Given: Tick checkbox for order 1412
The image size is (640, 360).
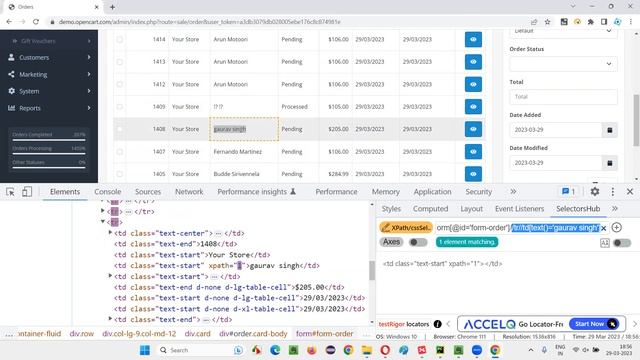Looking at the screenshot, I should [120, 84].
